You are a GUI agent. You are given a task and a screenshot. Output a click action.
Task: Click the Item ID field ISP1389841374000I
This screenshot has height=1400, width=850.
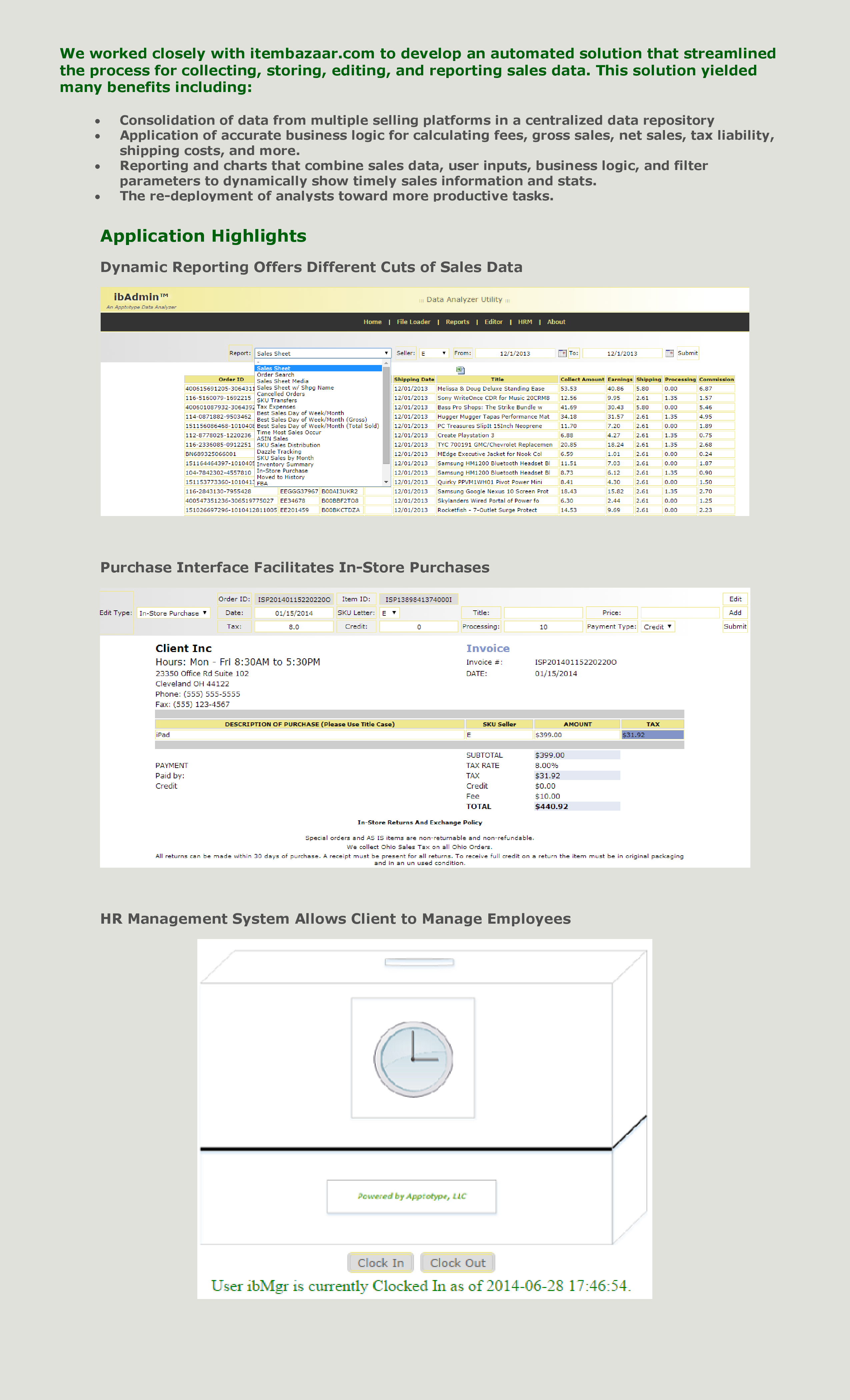[419, 599]
